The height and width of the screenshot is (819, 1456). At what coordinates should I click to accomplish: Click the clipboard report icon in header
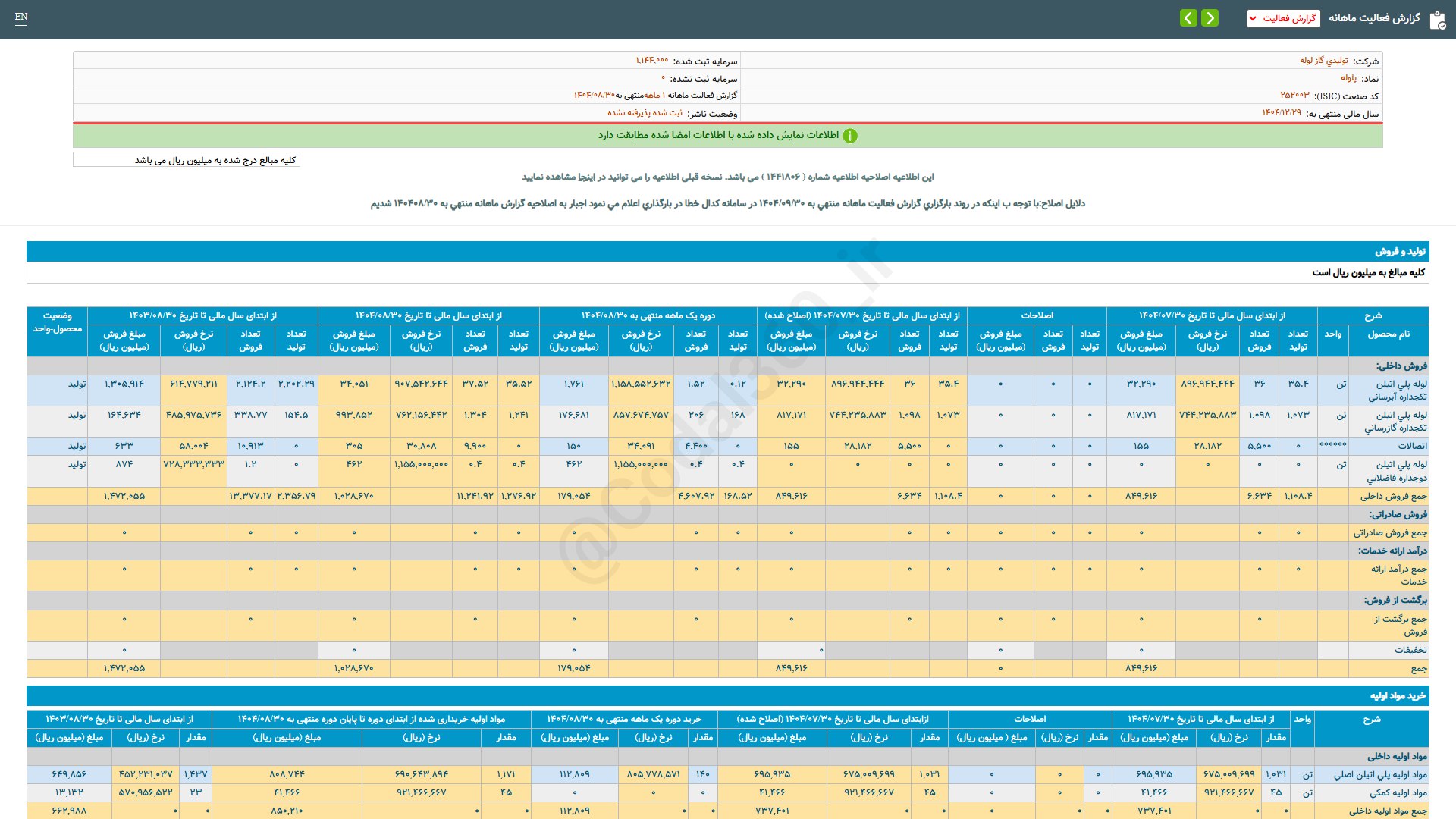point(1437,20)
